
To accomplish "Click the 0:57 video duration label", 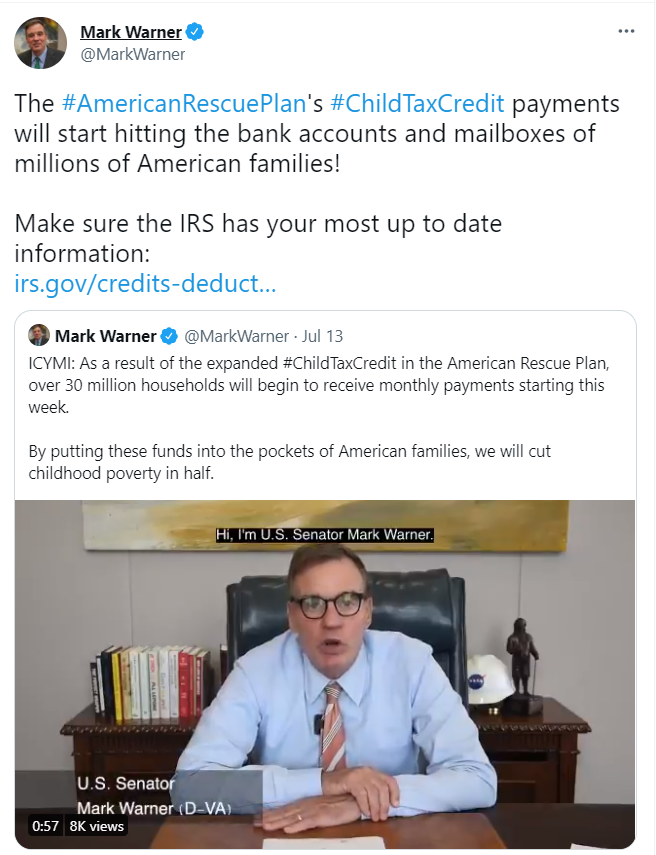I will coord(45,826).
